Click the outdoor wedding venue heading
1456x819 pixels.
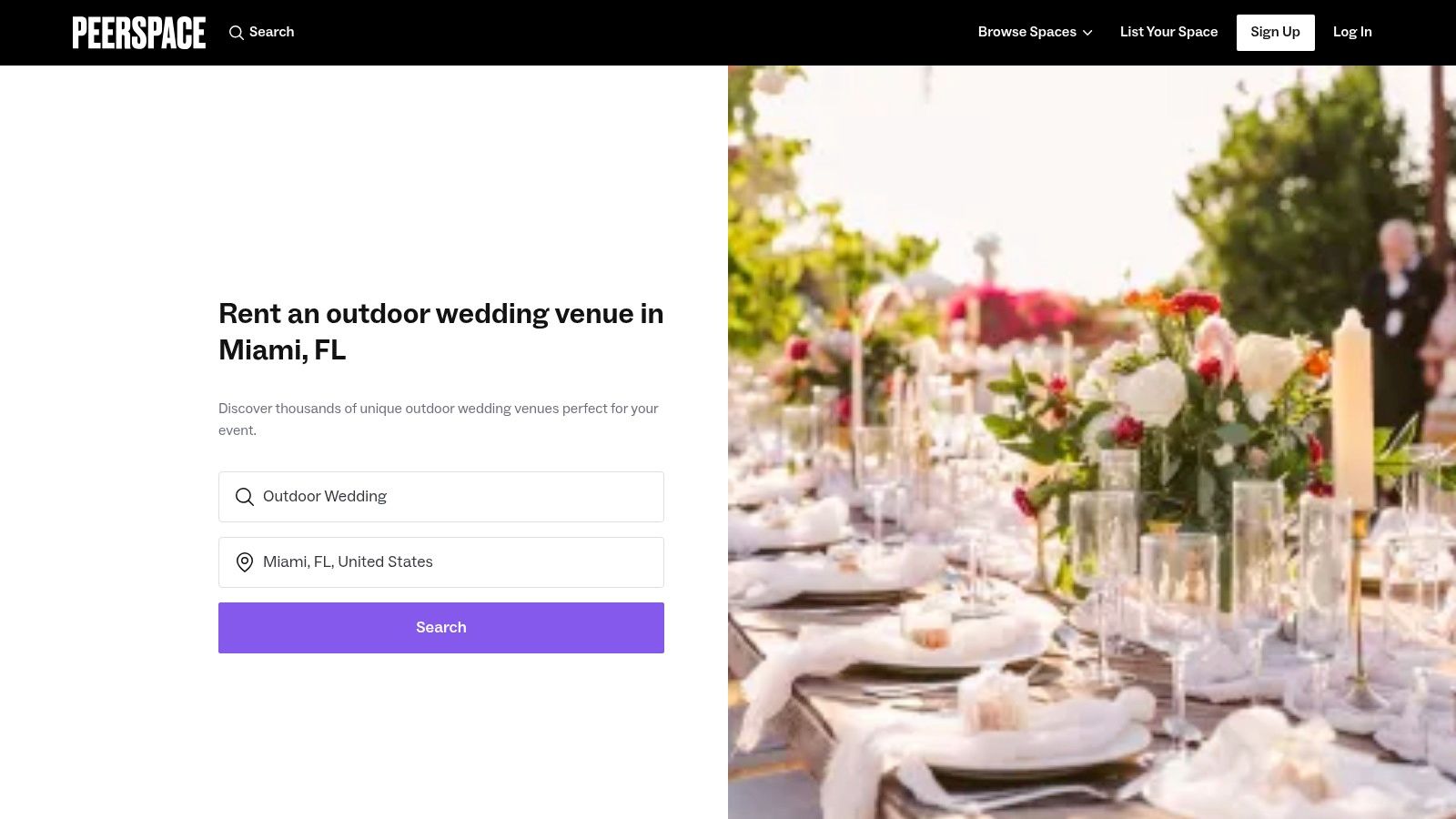click(x=441, y=331)
